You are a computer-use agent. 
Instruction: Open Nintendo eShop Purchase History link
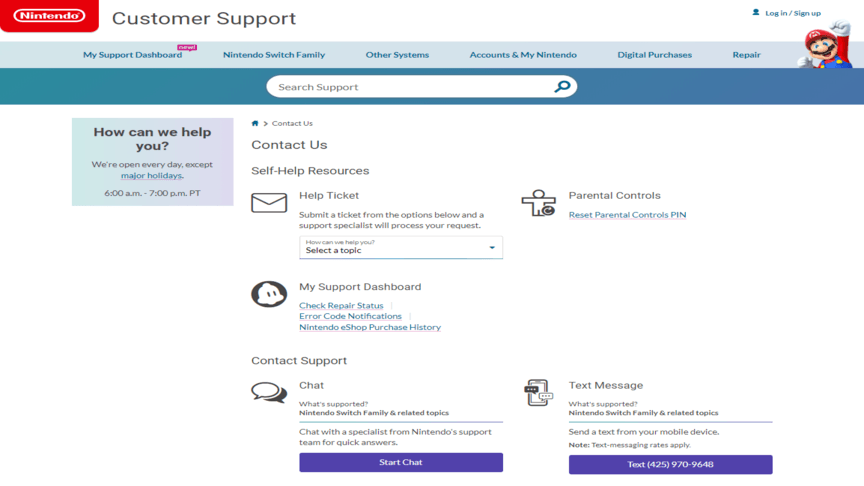point(370,327)
